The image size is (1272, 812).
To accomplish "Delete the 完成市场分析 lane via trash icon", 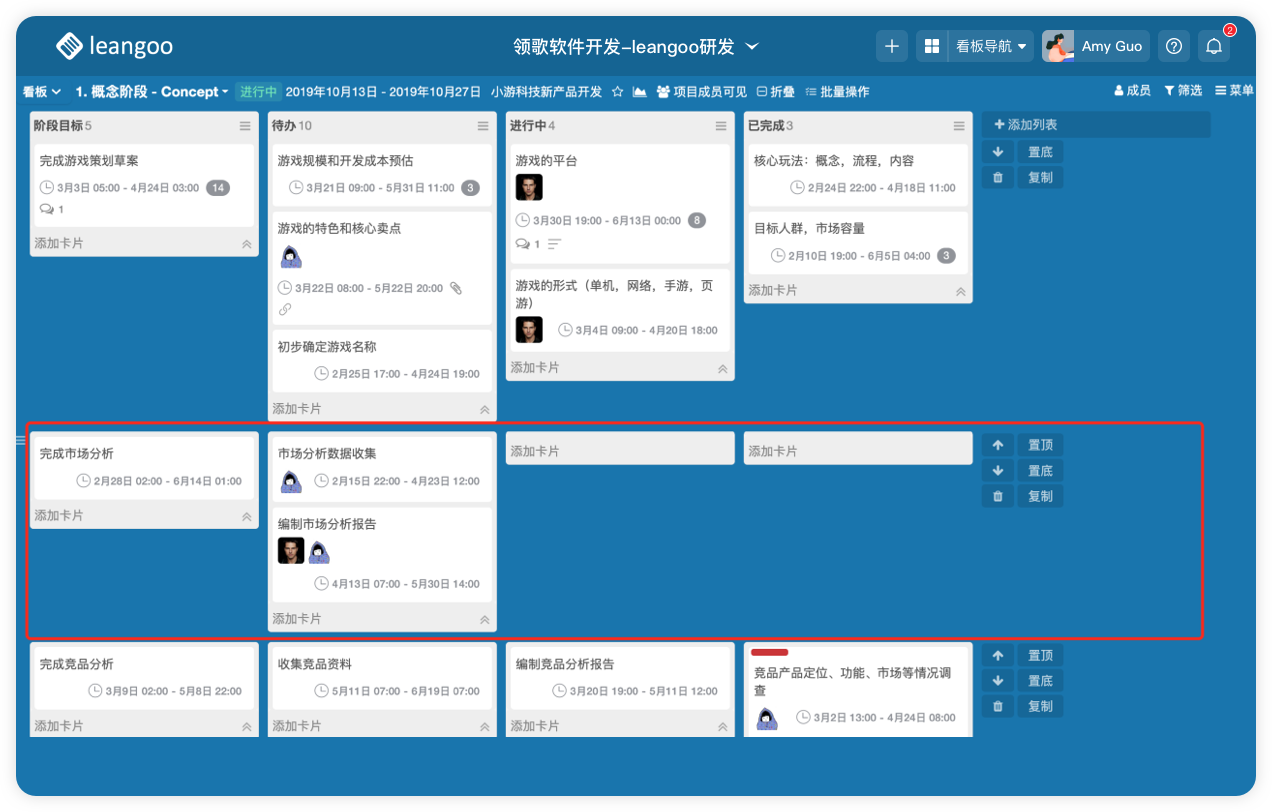I will [997, 496].
